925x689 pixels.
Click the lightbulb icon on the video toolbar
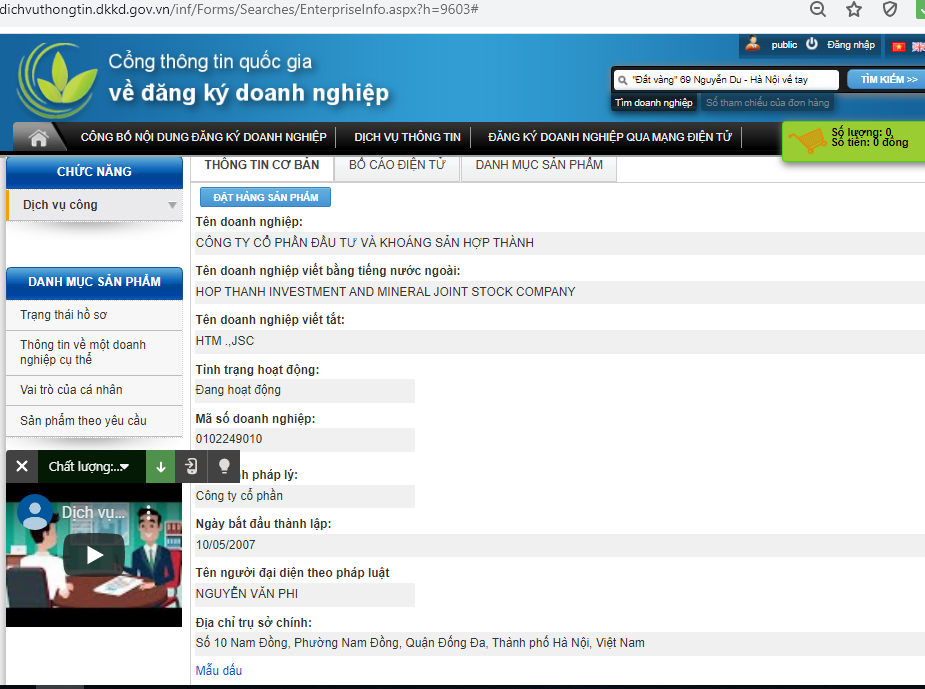tap(224, 467)
